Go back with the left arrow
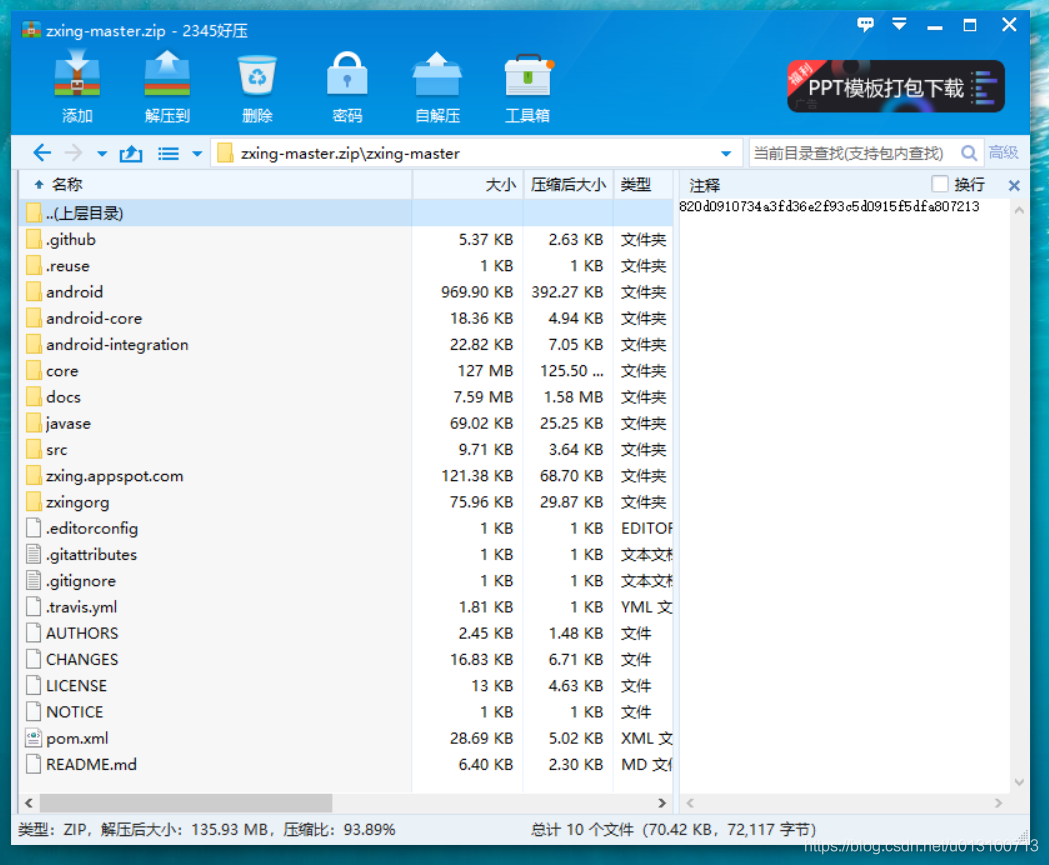The width and height of the screenshot is (1049, 865). pyautogui.click(x=41, y=153)
